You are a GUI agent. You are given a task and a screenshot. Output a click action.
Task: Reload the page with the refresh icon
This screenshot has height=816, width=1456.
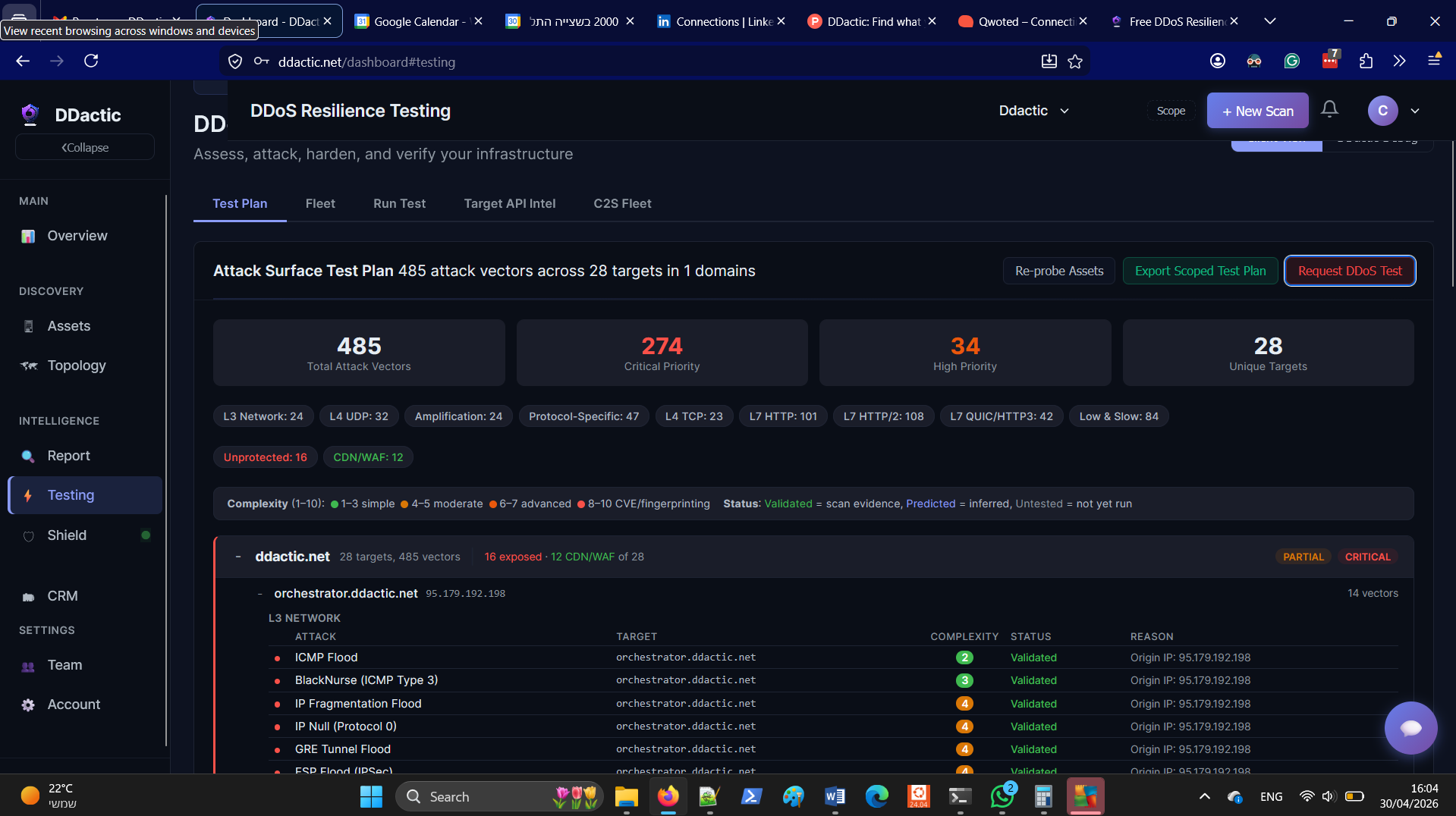pyautogui.click(x=91, y=61)
